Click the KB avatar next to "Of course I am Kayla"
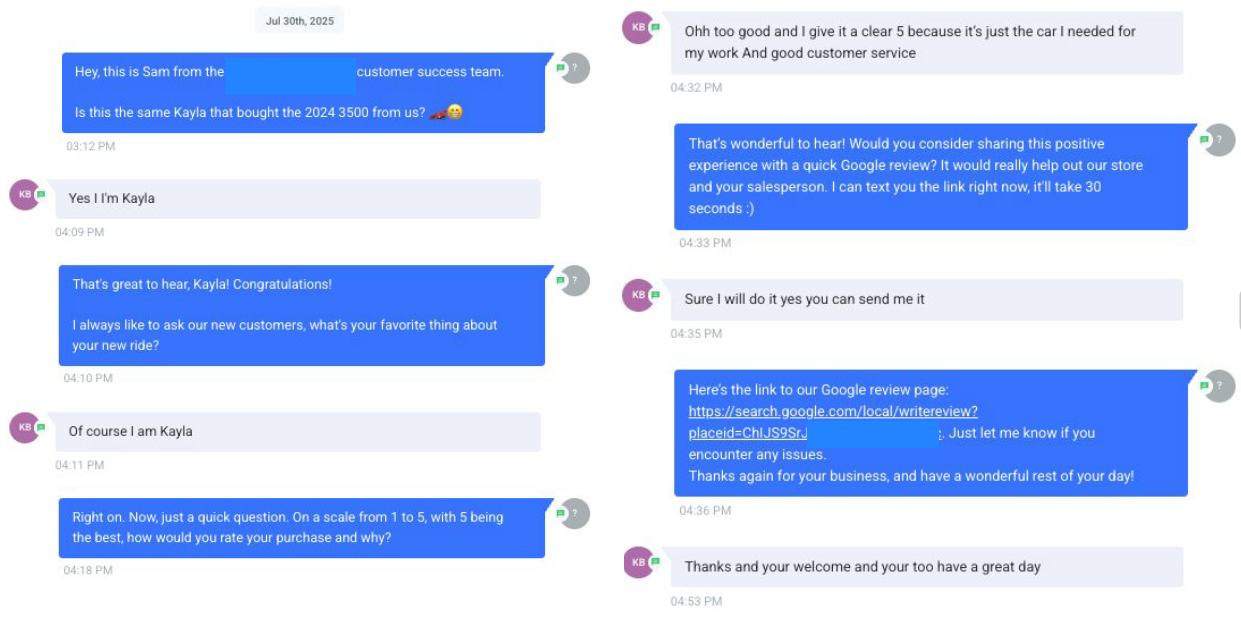This screenshot has width=1241, height=618. (23, 427)
